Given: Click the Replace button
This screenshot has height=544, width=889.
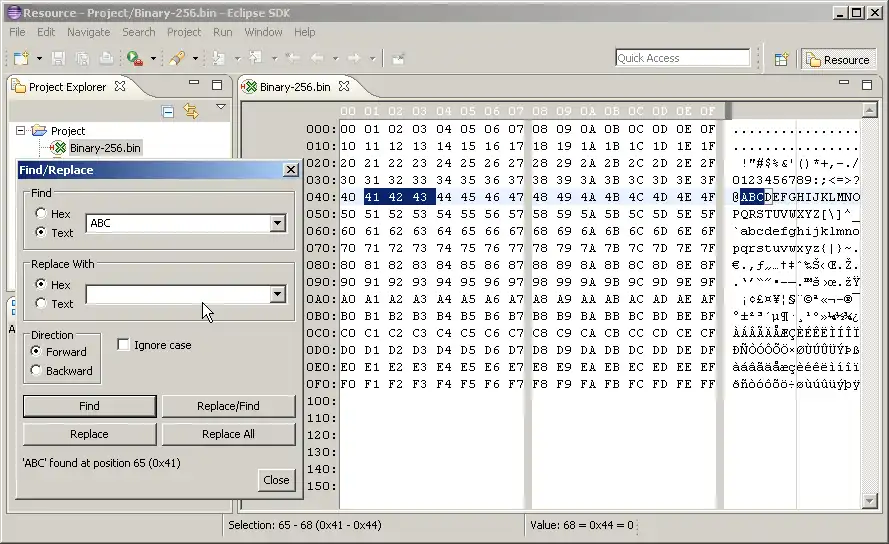Looking at the screenshot, I should tap(90, 434).
